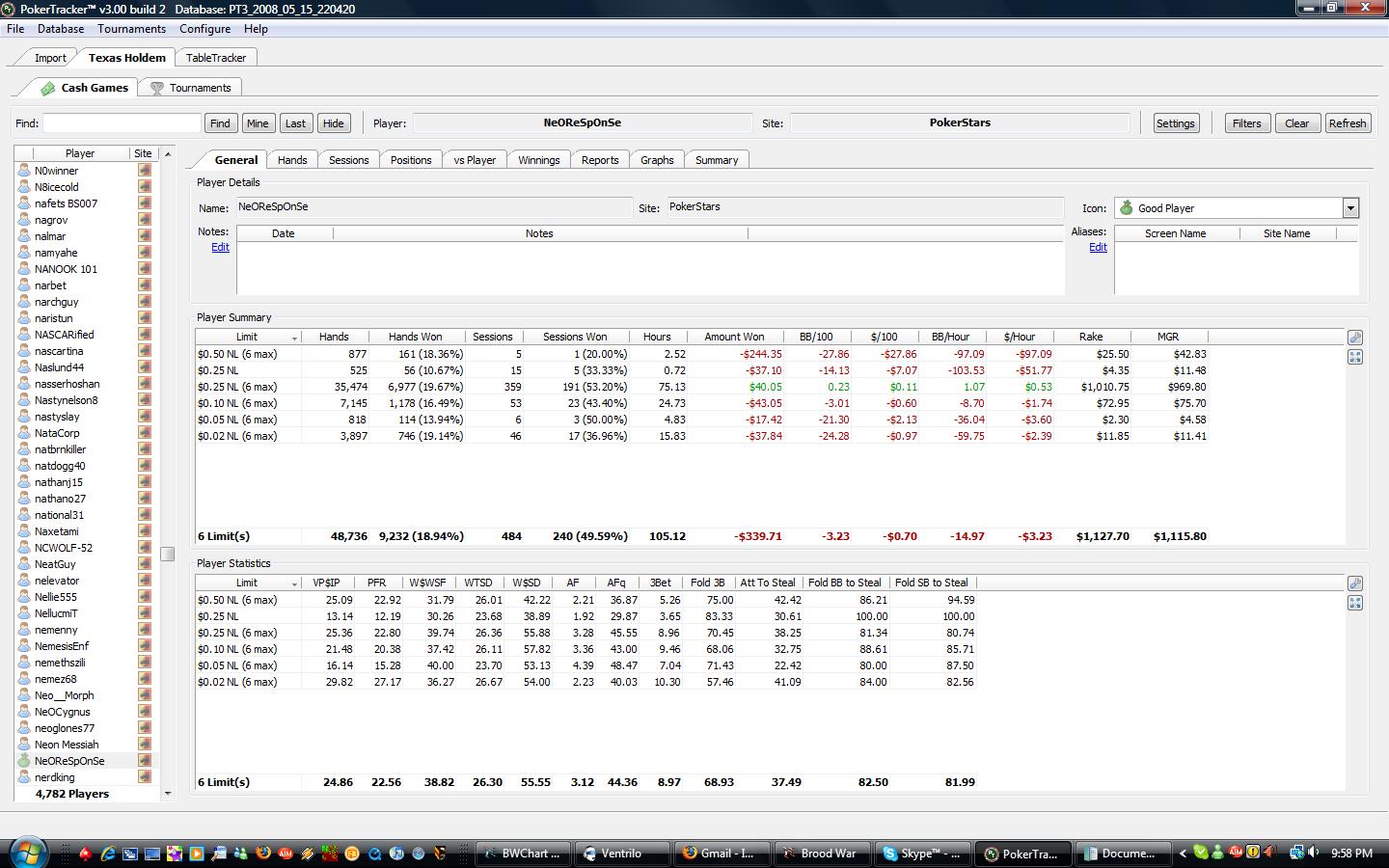Click inside the Find text field
Screen dimensions: 1389x868
122,123
